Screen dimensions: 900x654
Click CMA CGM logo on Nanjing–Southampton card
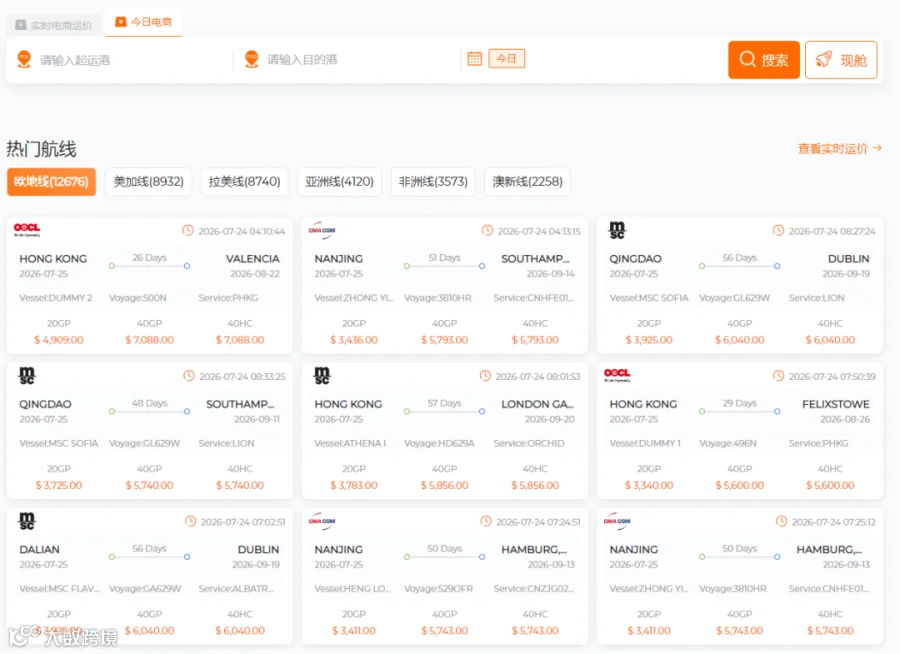[x=322, y=230]
